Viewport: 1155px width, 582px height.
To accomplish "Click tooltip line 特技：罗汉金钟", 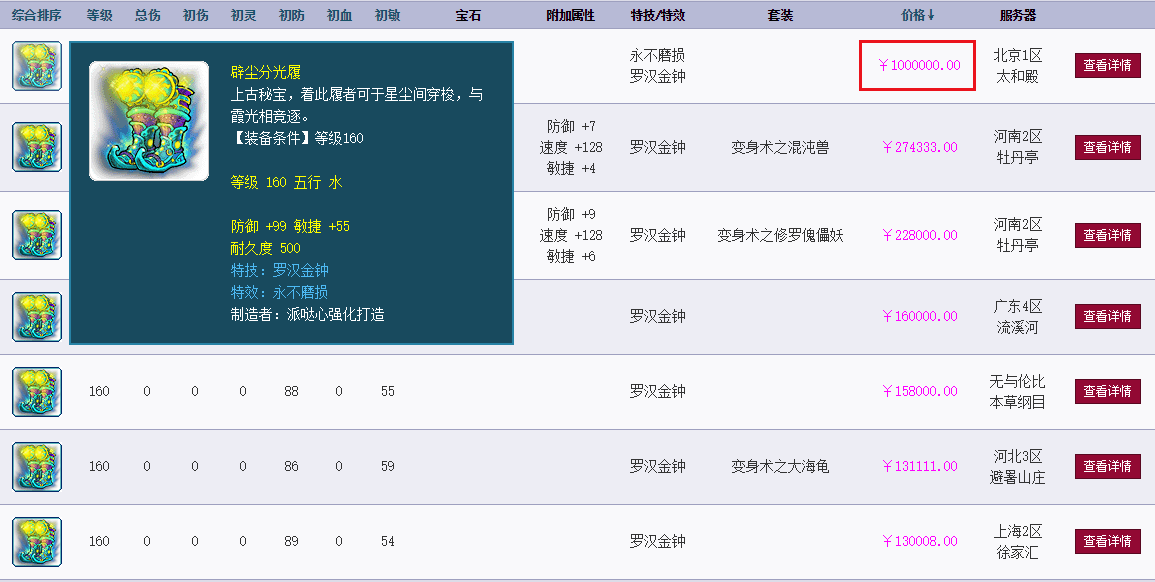I will pos(280,270).
